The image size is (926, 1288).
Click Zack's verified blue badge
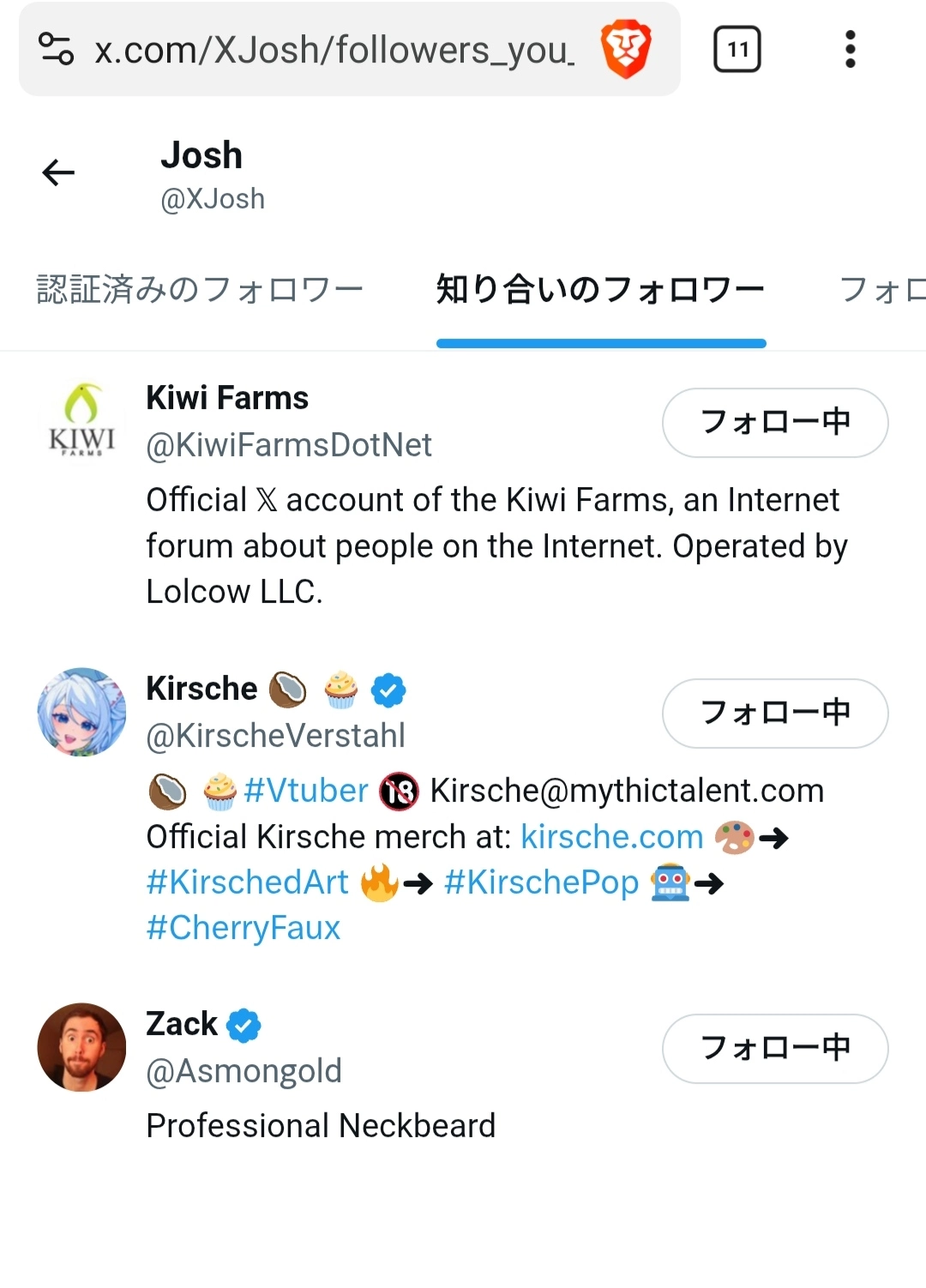tap(244, 1026)
